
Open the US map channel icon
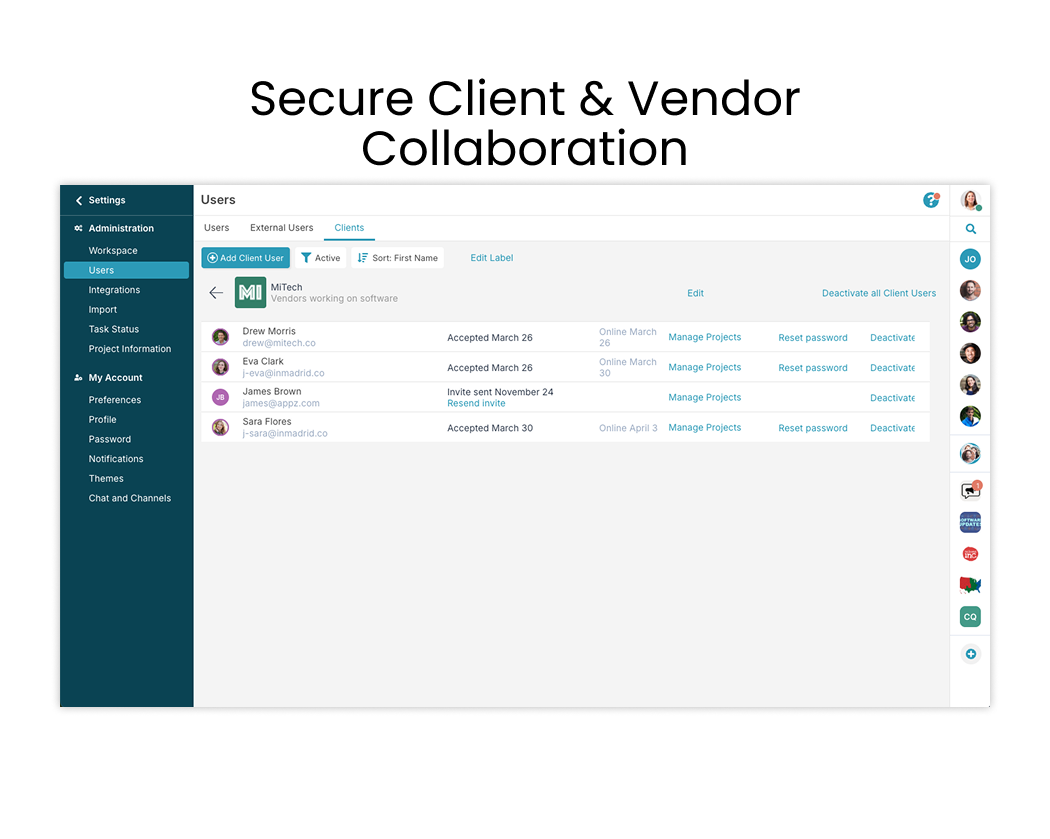[x=969, y=585]
